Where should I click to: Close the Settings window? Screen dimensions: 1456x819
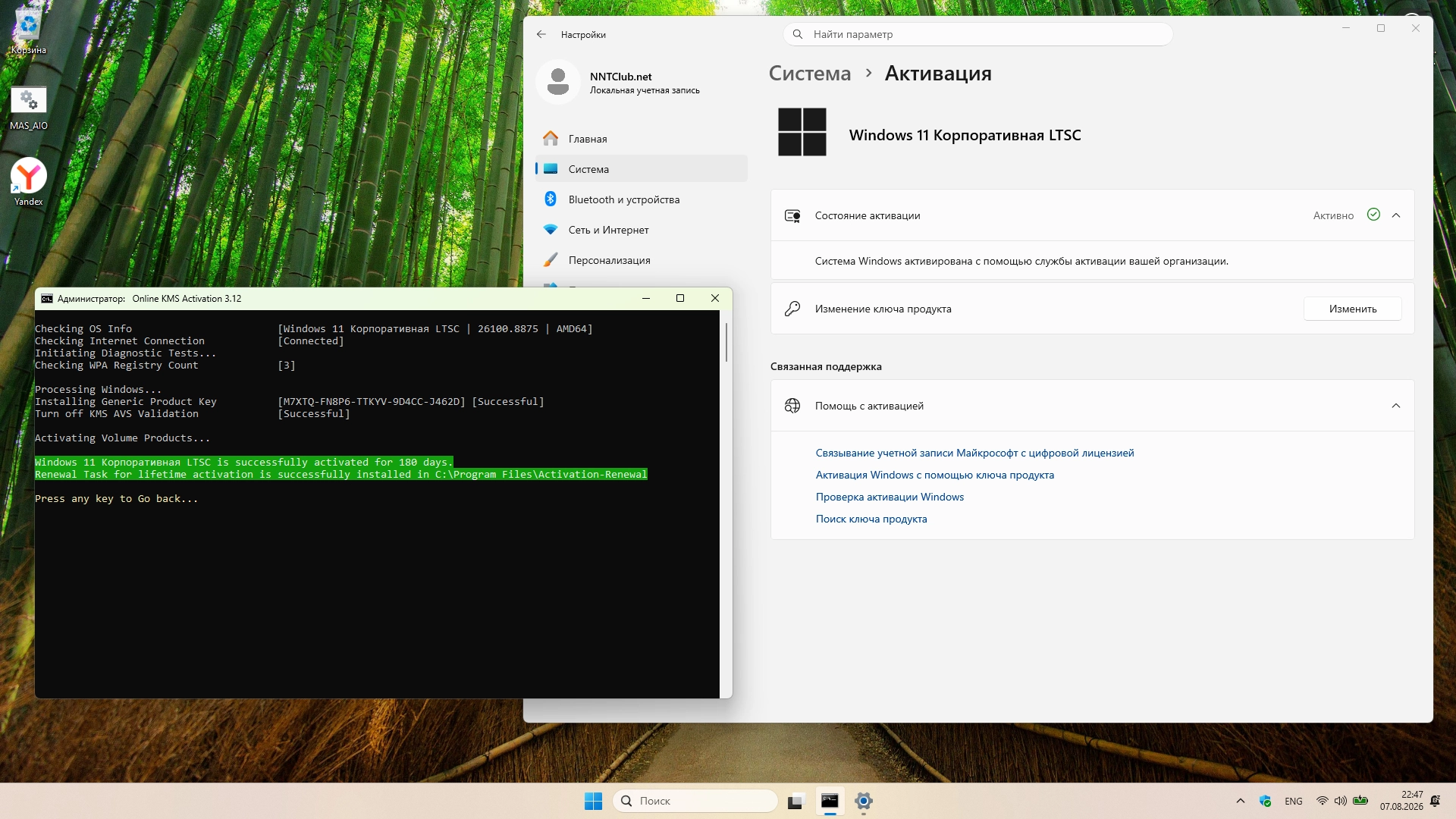(x=1416, y=28)
